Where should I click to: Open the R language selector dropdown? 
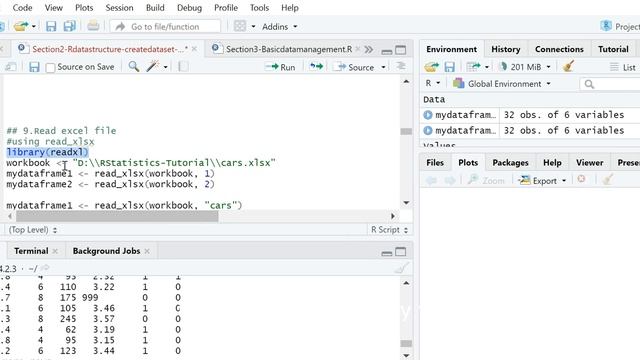(433, 83)
